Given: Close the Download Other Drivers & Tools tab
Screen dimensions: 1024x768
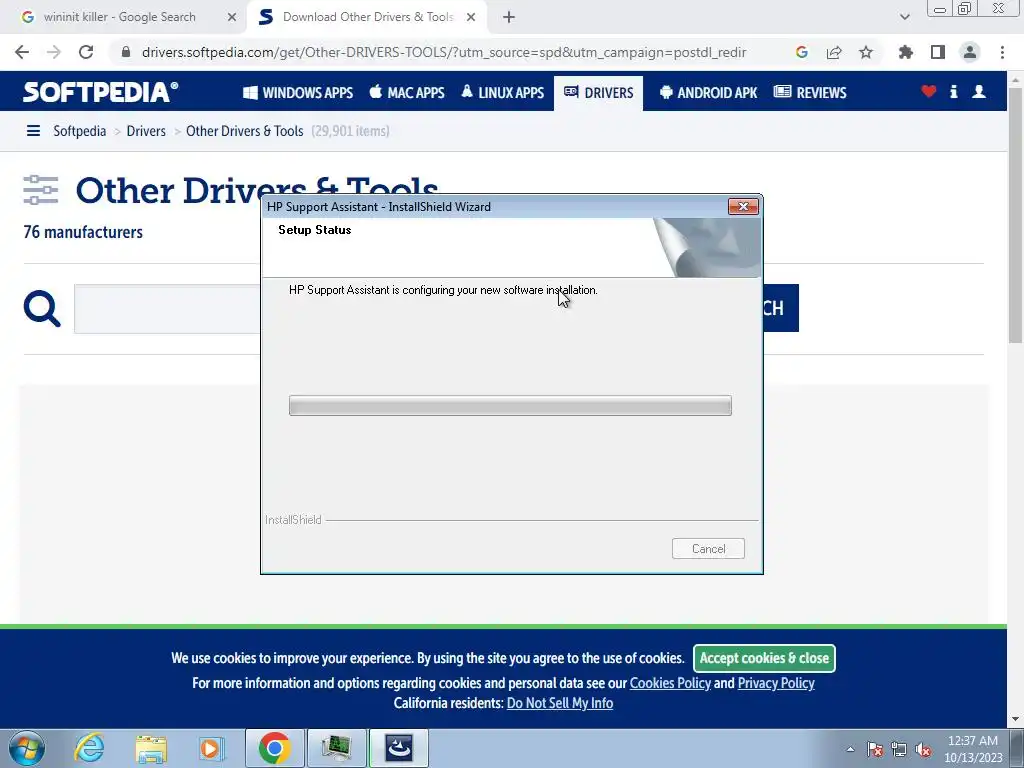Looking at the screenshot, I should tap(471, 18).
